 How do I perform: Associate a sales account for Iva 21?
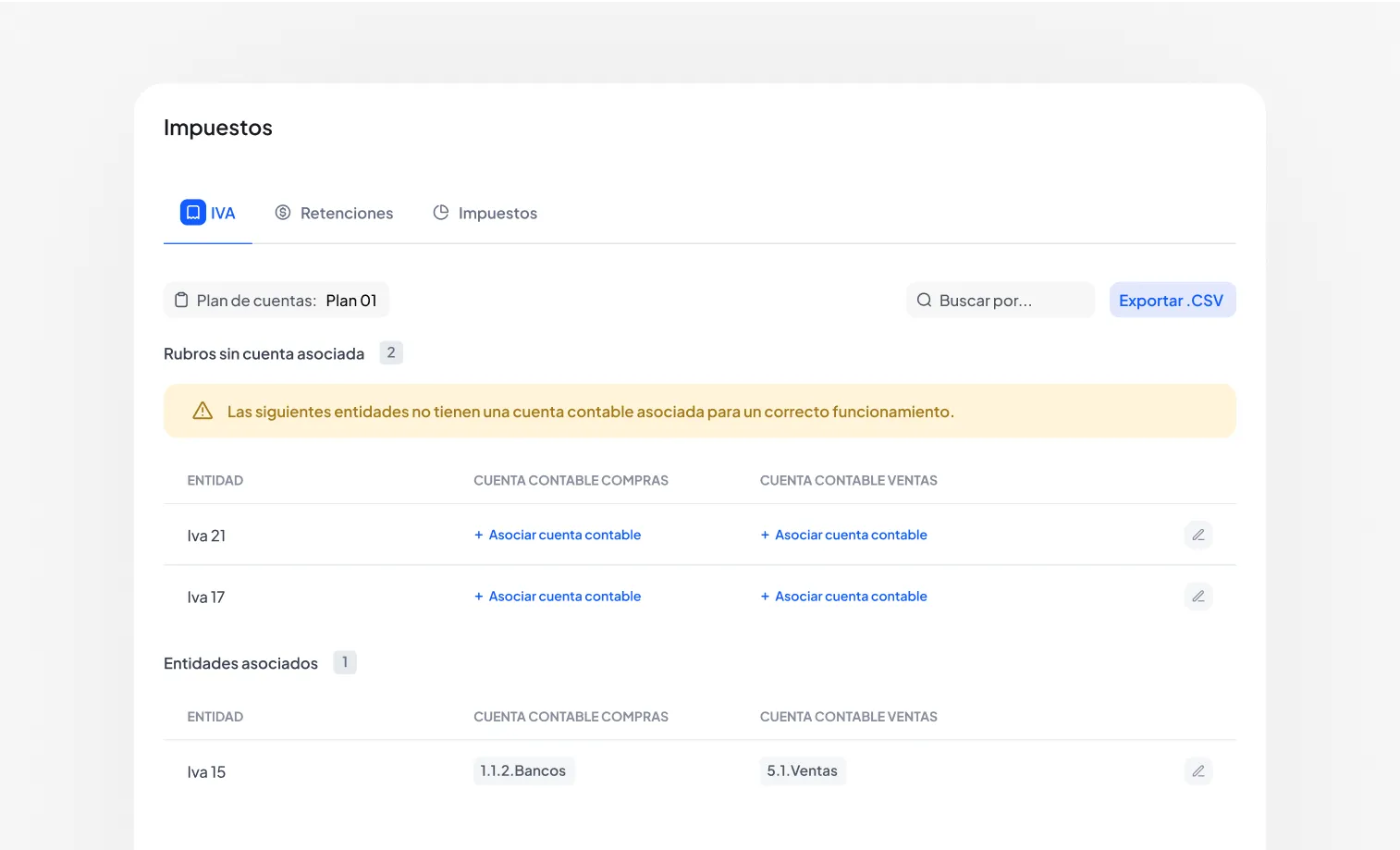(x=843, y=535)
